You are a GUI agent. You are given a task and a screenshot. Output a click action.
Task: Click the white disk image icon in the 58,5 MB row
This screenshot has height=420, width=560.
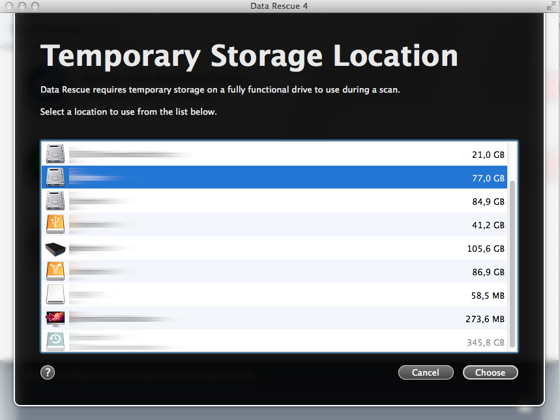55,295
